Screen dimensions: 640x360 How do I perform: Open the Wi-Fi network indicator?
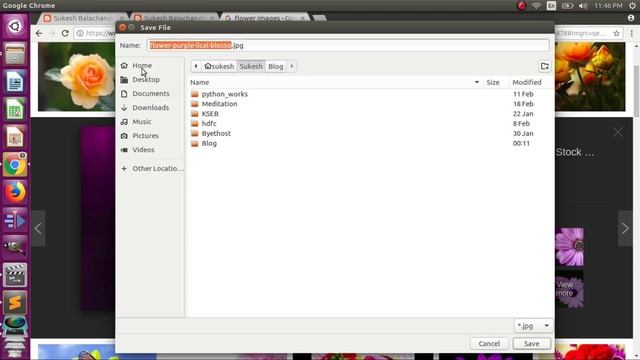(536, 6)
